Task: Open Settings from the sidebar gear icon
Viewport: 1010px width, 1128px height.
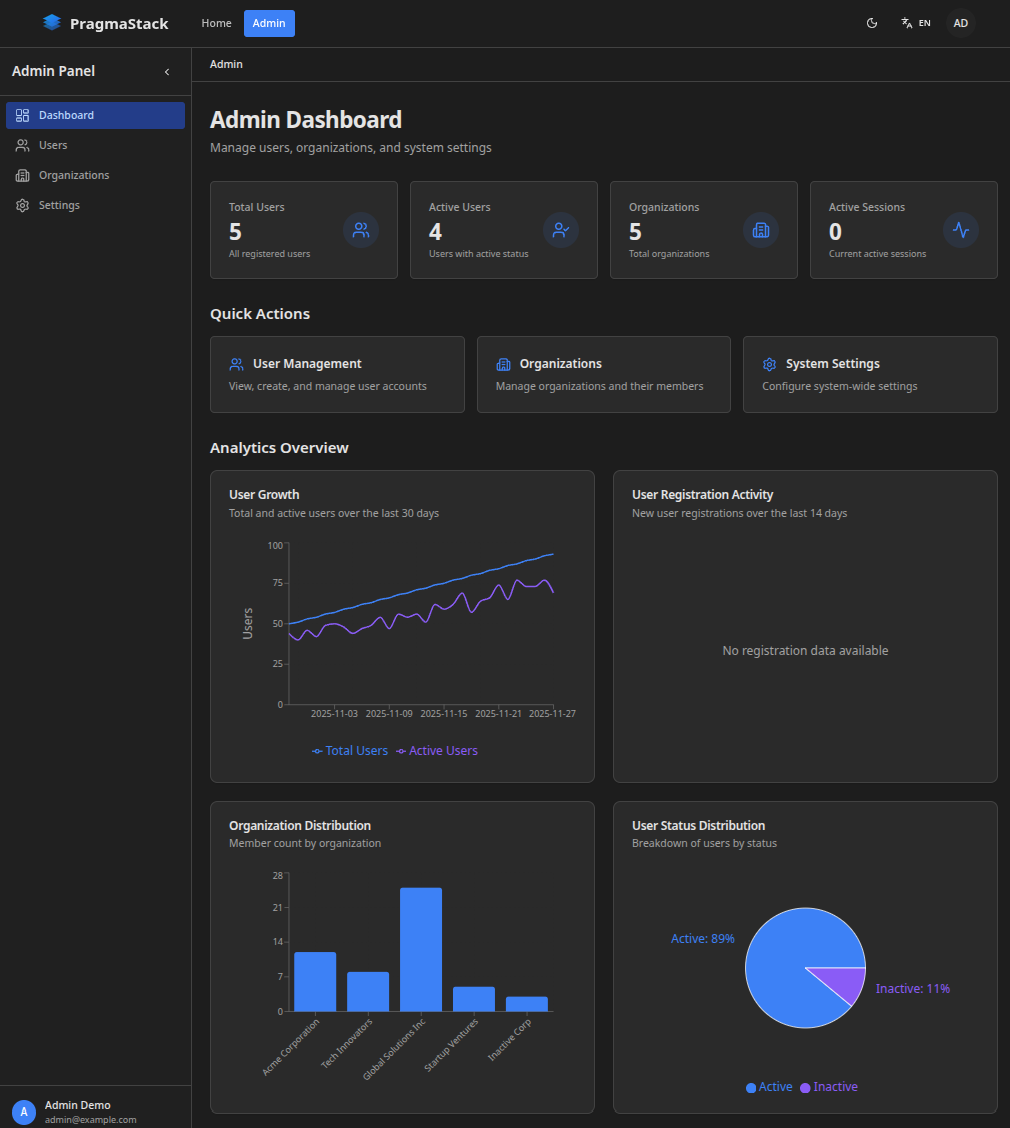Action: (22, 205)
